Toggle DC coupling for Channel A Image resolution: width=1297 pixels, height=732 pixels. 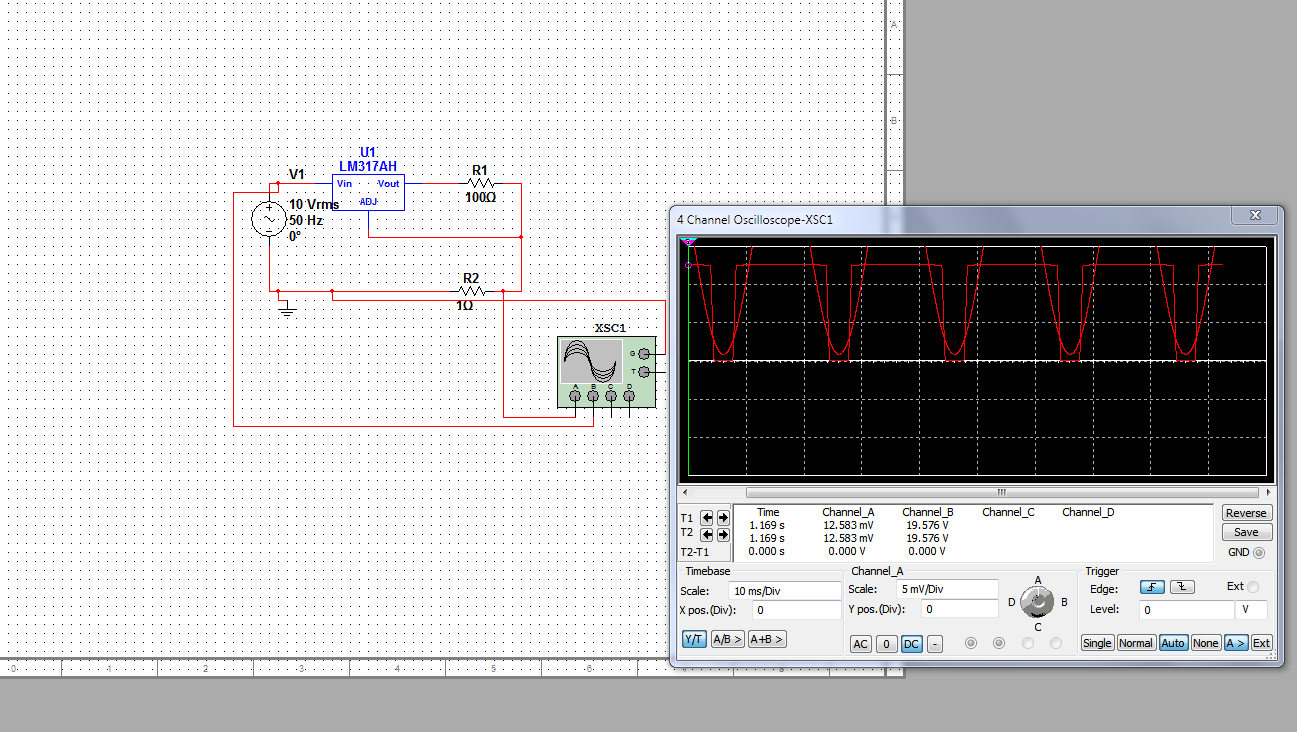coord(911,644)
